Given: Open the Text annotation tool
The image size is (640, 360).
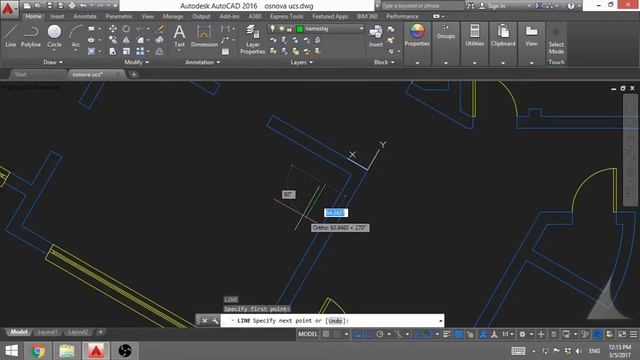Looking at the screenshot, I should 180,36.
